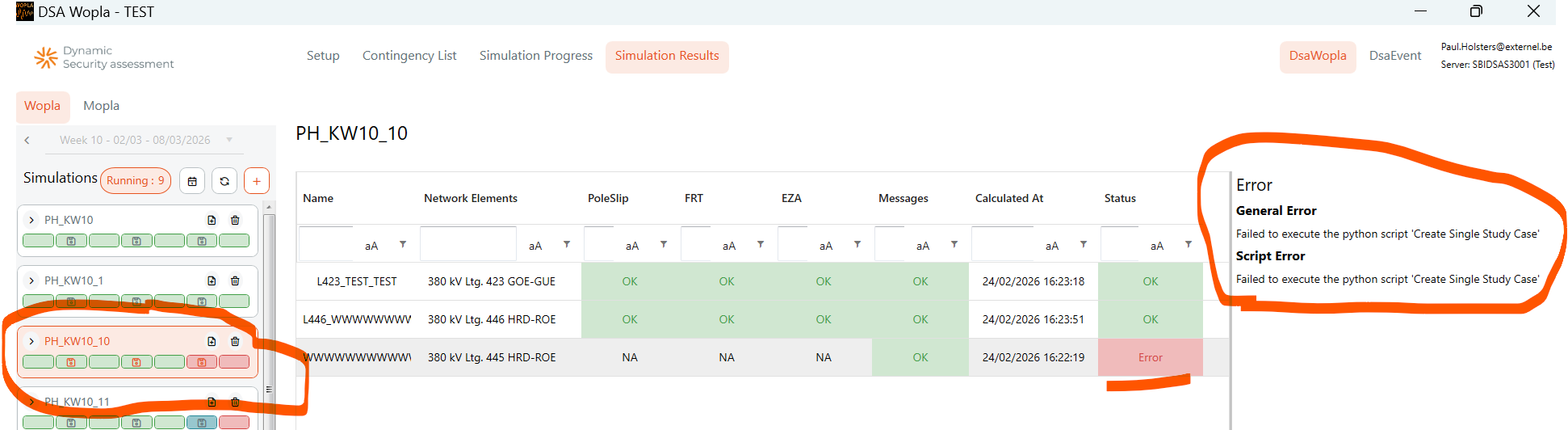1568x430 pixels.
Task: Click the filter funnel in Status column
Action: 1188,244
